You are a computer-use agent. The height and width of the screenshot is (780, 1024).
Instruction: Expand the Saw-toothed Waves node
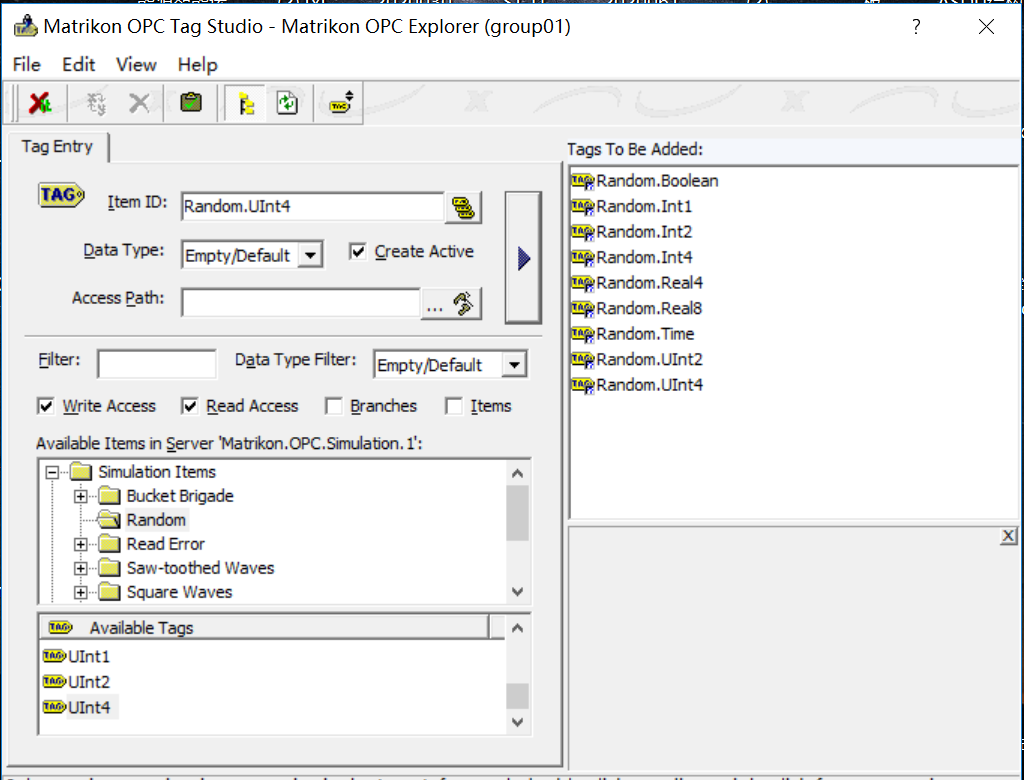[x=80, y=568]
